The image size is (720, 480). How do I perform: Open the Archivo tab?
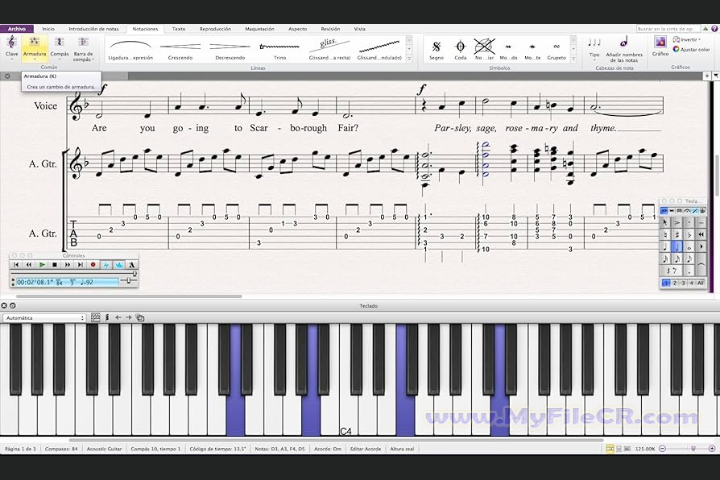17,28
